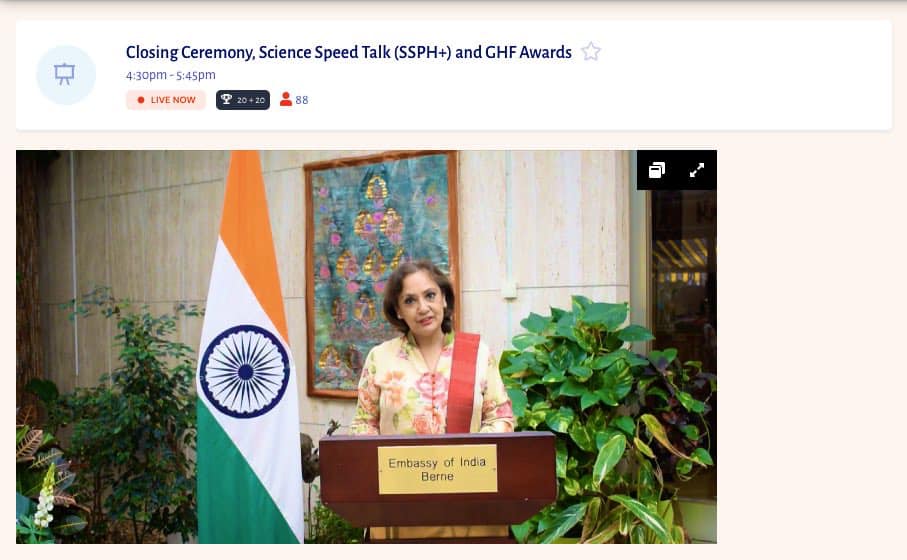The height and width of the screenshot is (560, 907).
Task: Click the trophy icon in the points badge
Action: (226, 100)
